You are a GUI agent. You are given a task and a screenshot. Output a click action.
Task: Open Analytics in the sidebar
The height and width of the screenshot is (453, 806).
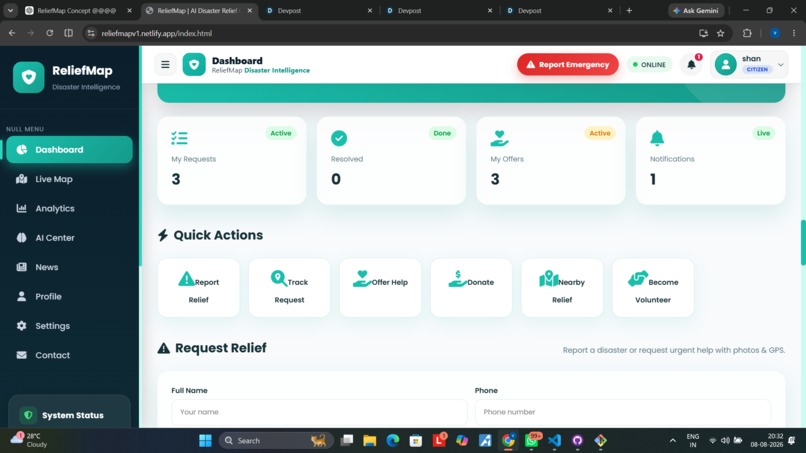pyautogui.click(x=69, y=208)
